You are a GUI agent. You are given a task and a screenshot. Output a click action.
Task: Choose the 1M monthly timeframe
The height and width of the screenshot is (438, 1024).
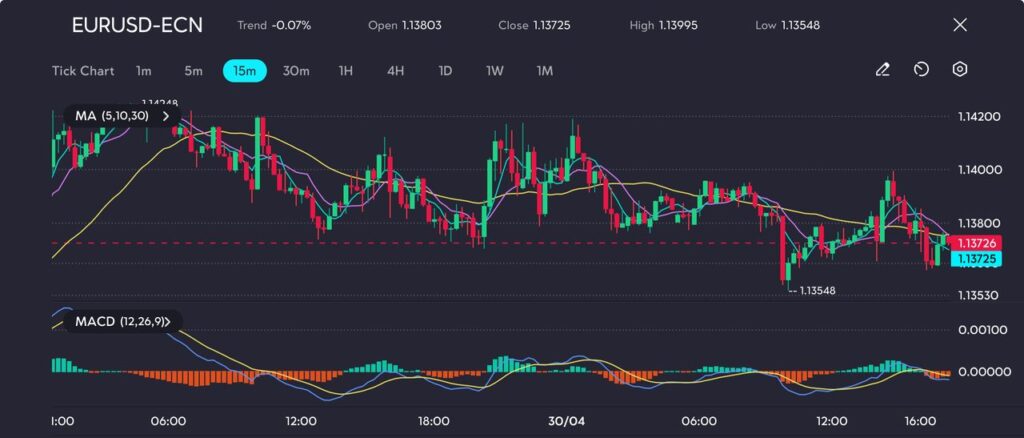coord(545,71)
